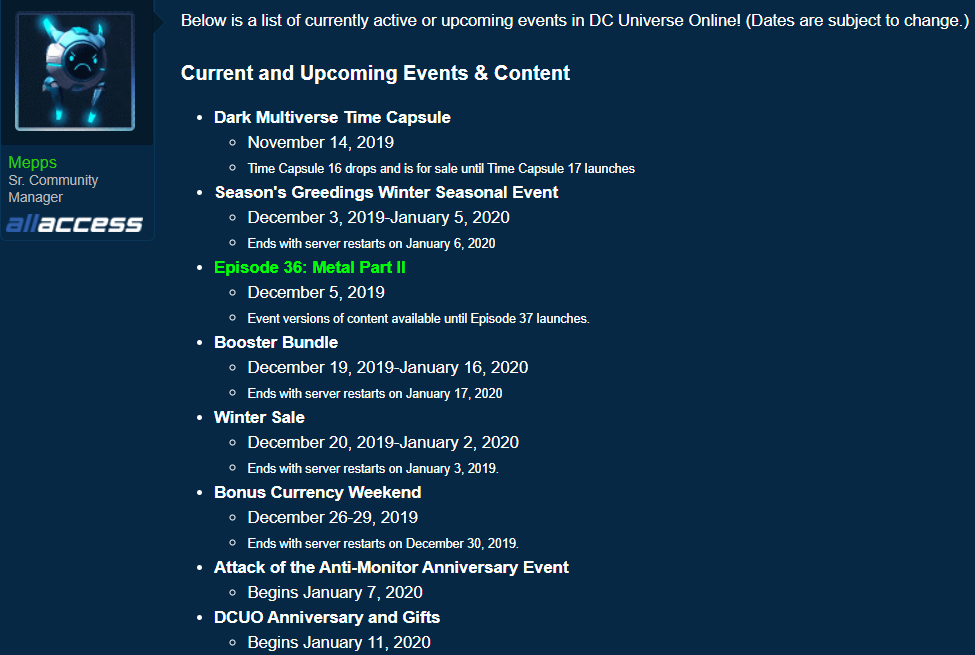Screen dimensions: 975x655
Task: Click the intro sentence about active events
Action: pyautogui.click(x=575, y=21)
